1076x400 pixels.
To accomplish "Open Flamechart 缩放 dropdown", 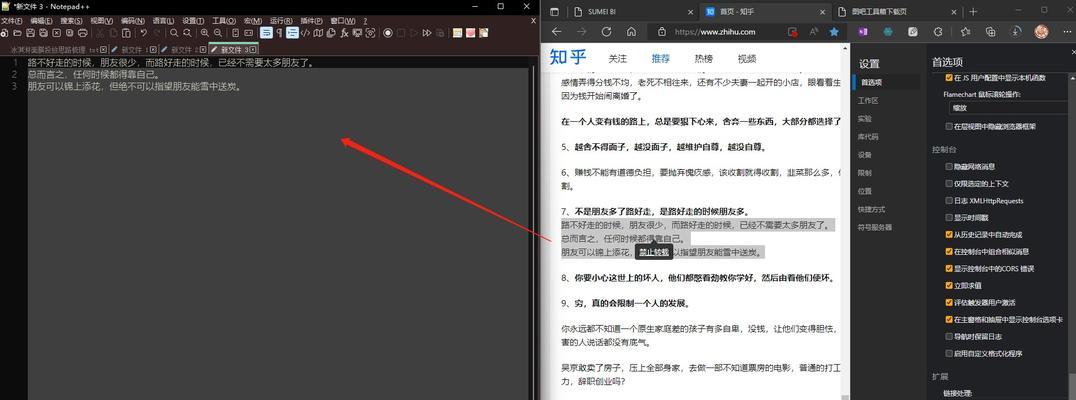I will 1010,108.
